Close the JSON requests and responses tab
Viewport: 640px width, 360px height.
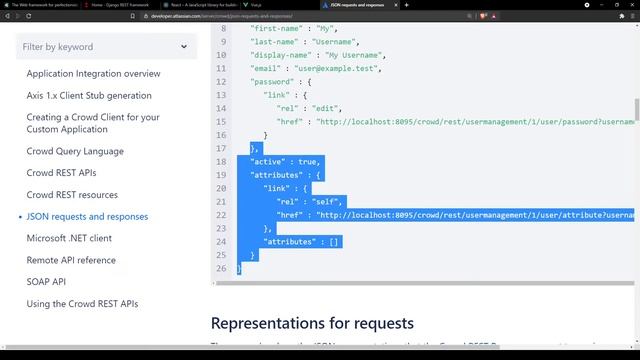(x=396, y=5)
